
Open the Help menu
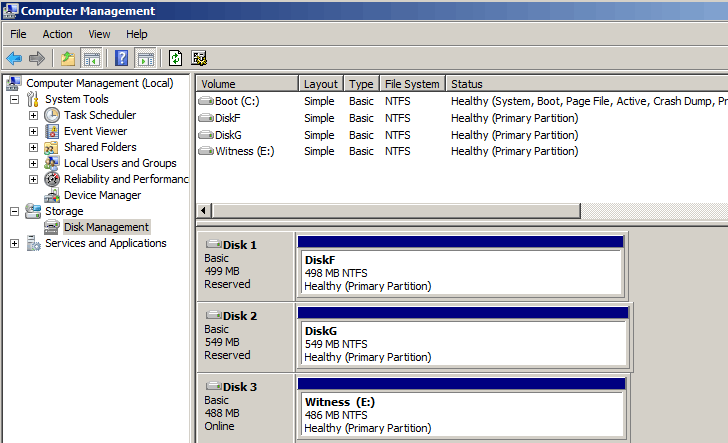tap(136, 34)
